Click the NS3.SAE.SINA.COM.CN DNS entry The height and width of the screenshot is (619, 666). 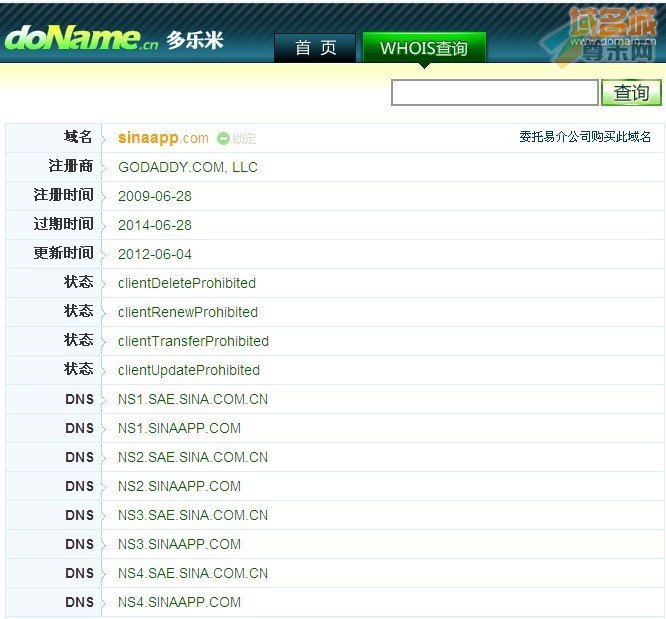(193, 515)
